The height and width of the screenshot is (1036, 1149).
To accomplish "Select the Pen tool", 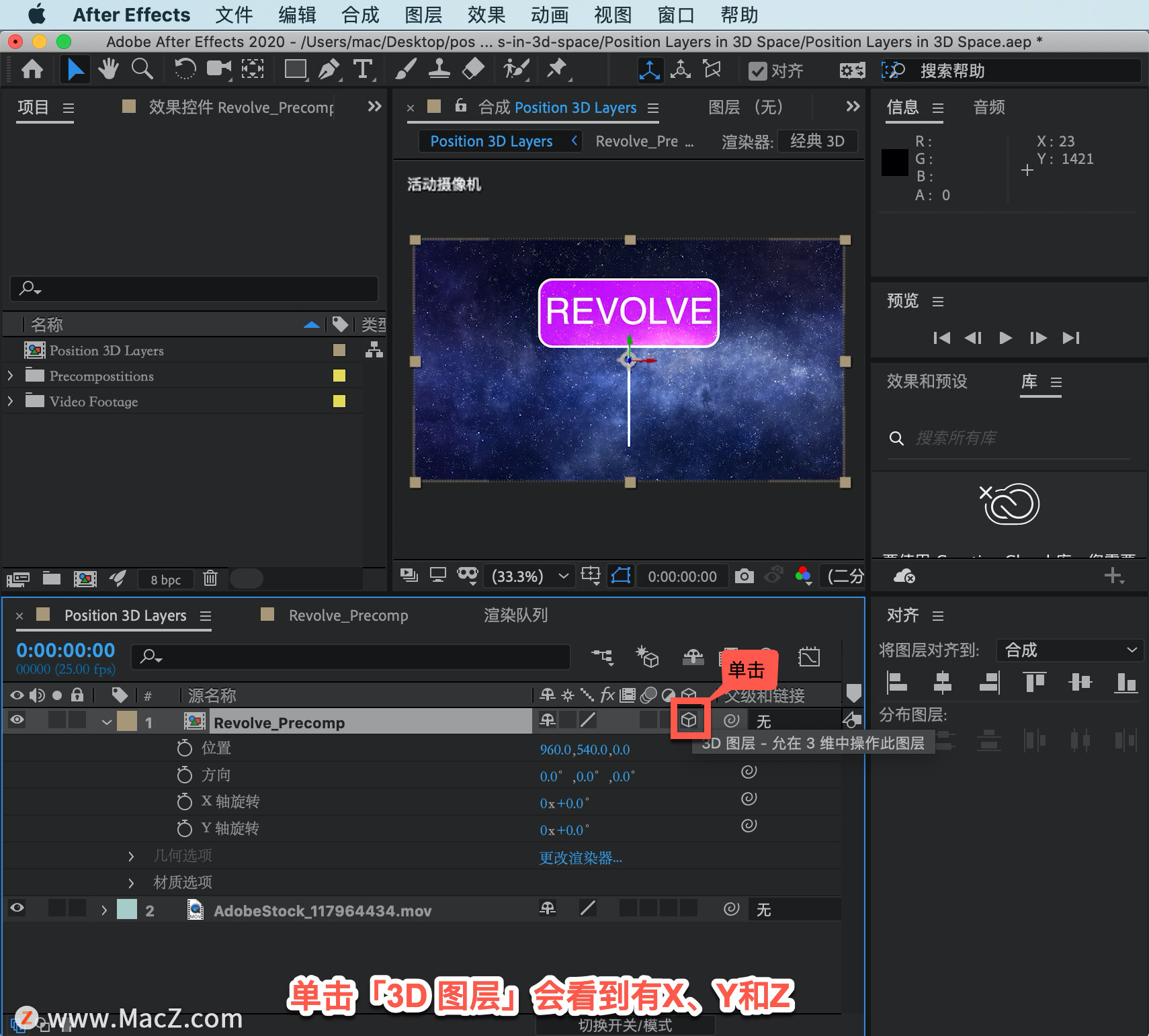I will (329, 69).
